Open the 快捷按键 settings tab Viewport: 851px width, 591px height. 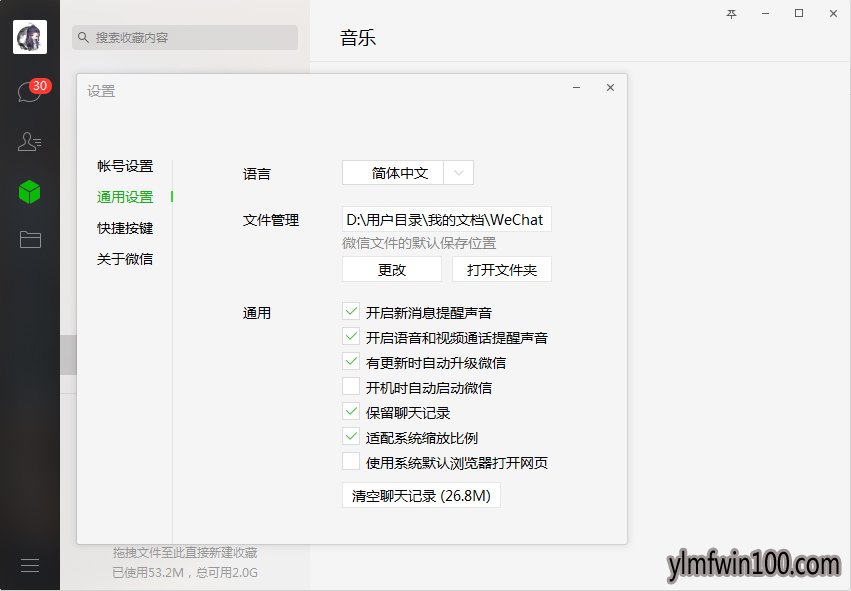pos(125,228)
